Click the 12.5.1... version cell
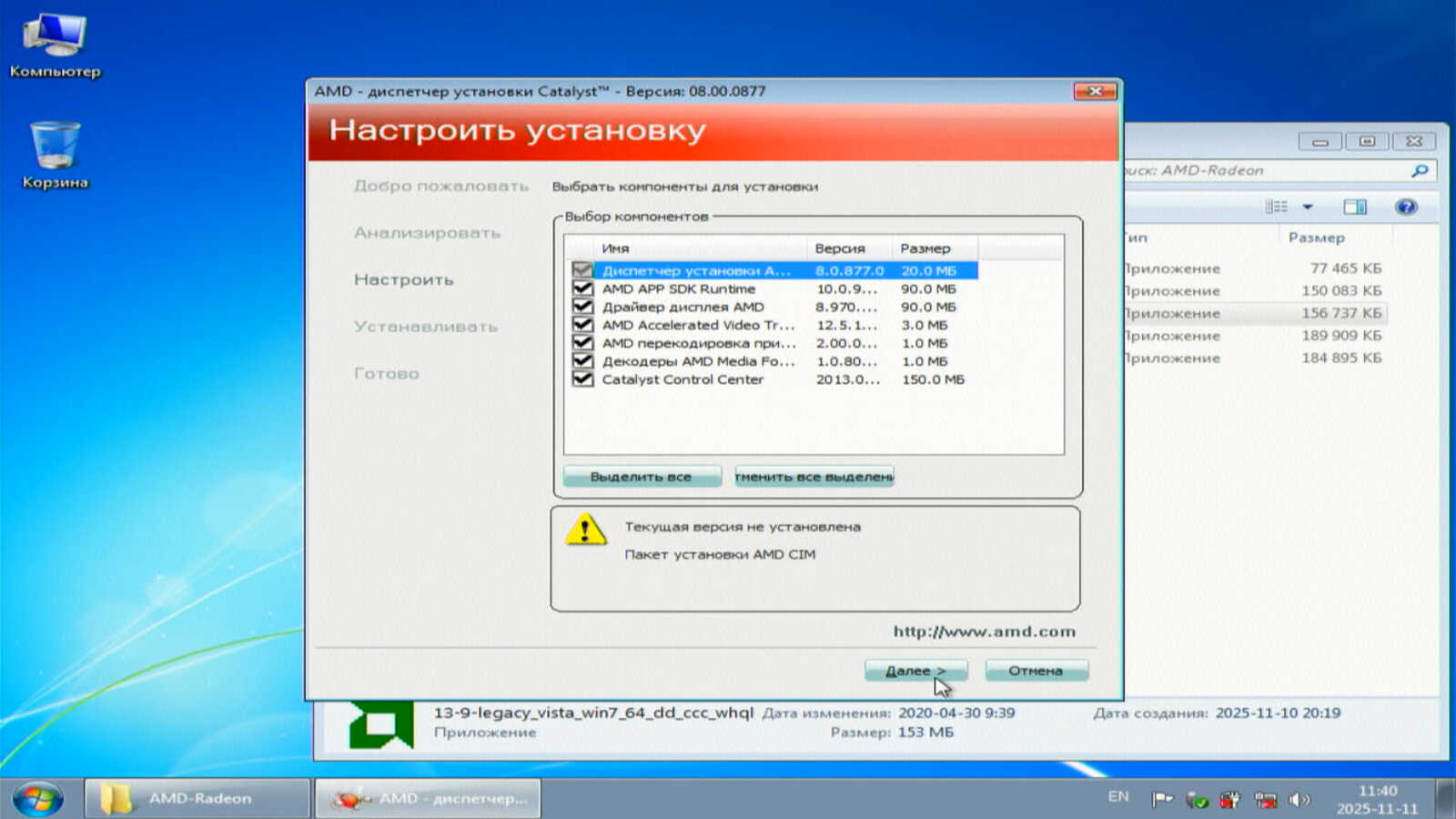Screen dimensions: 1456x819 click(847, 325)
